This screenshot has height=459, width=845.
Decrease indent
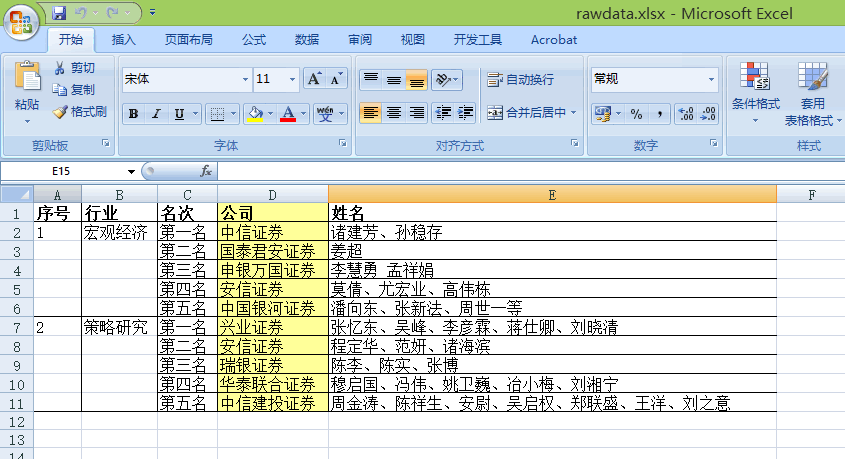click(443, 113)
